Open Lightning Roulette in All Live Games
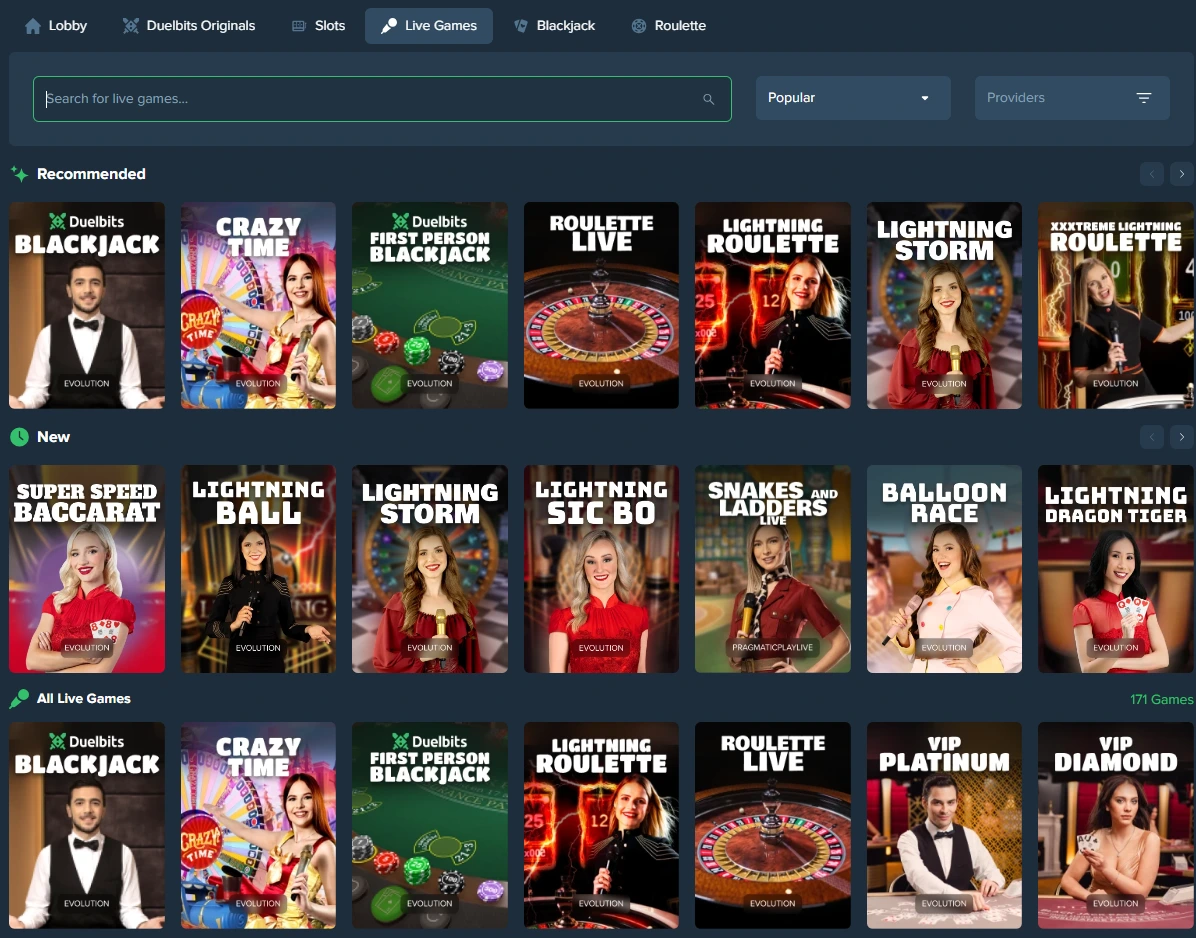 (601, 825)
